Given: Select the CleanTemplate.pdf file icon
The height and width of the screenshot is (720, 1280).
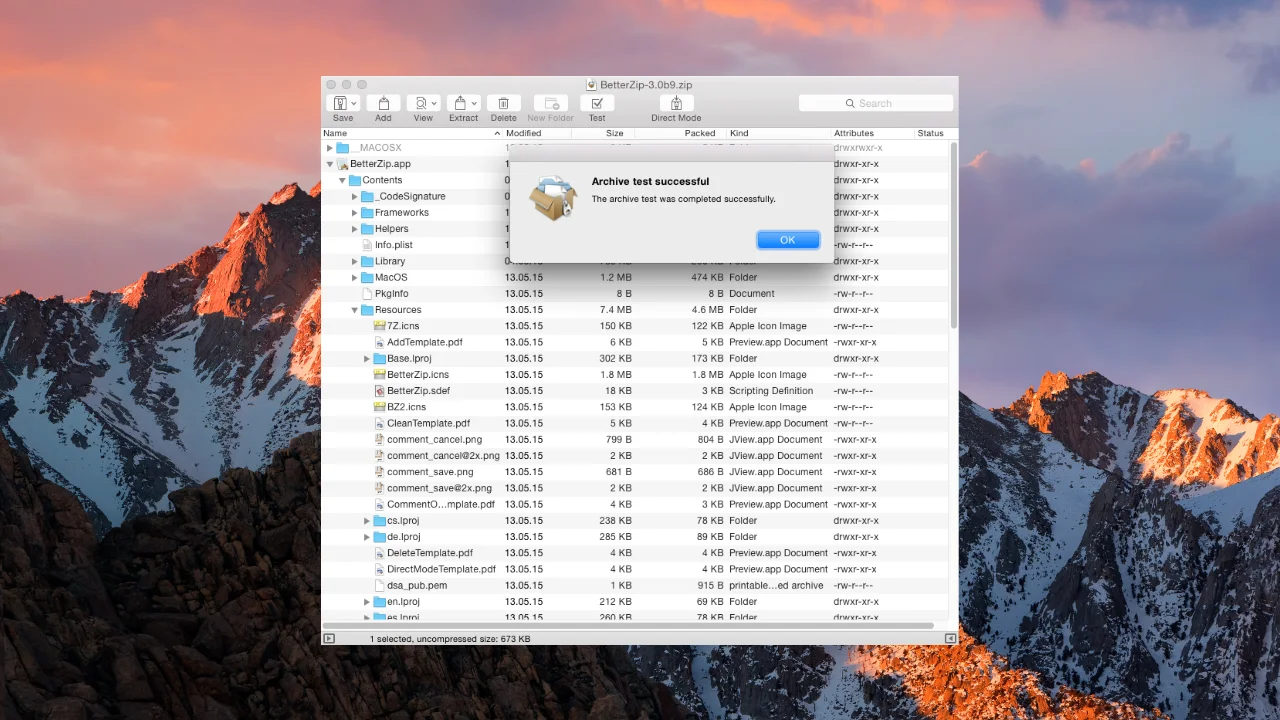Looking at the screenshot, I should [379, 423].
